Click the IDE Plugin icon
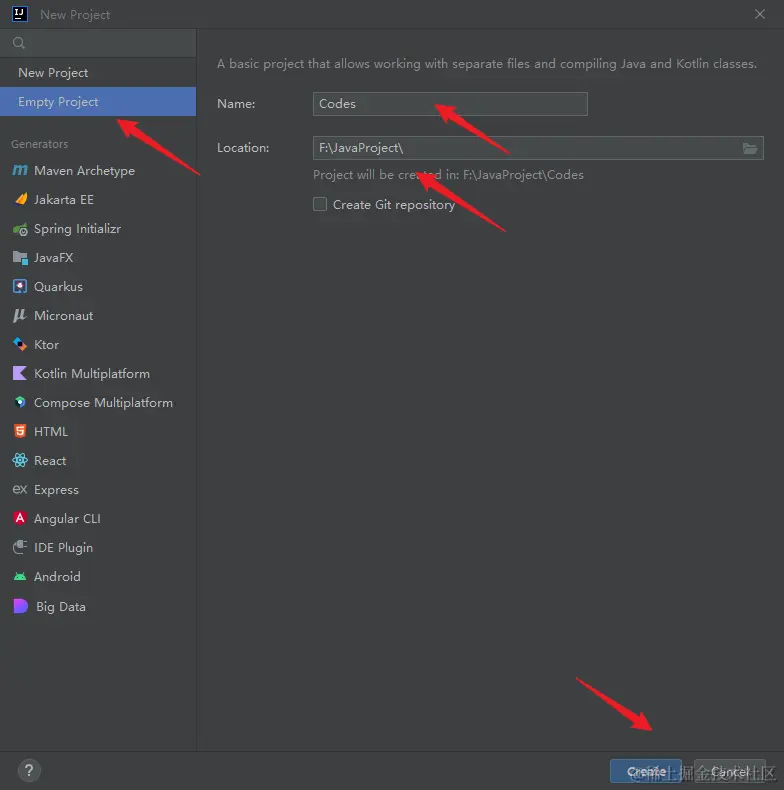This screenshot has width=784, height=790. pyautogui.click(x=20, y=547)
